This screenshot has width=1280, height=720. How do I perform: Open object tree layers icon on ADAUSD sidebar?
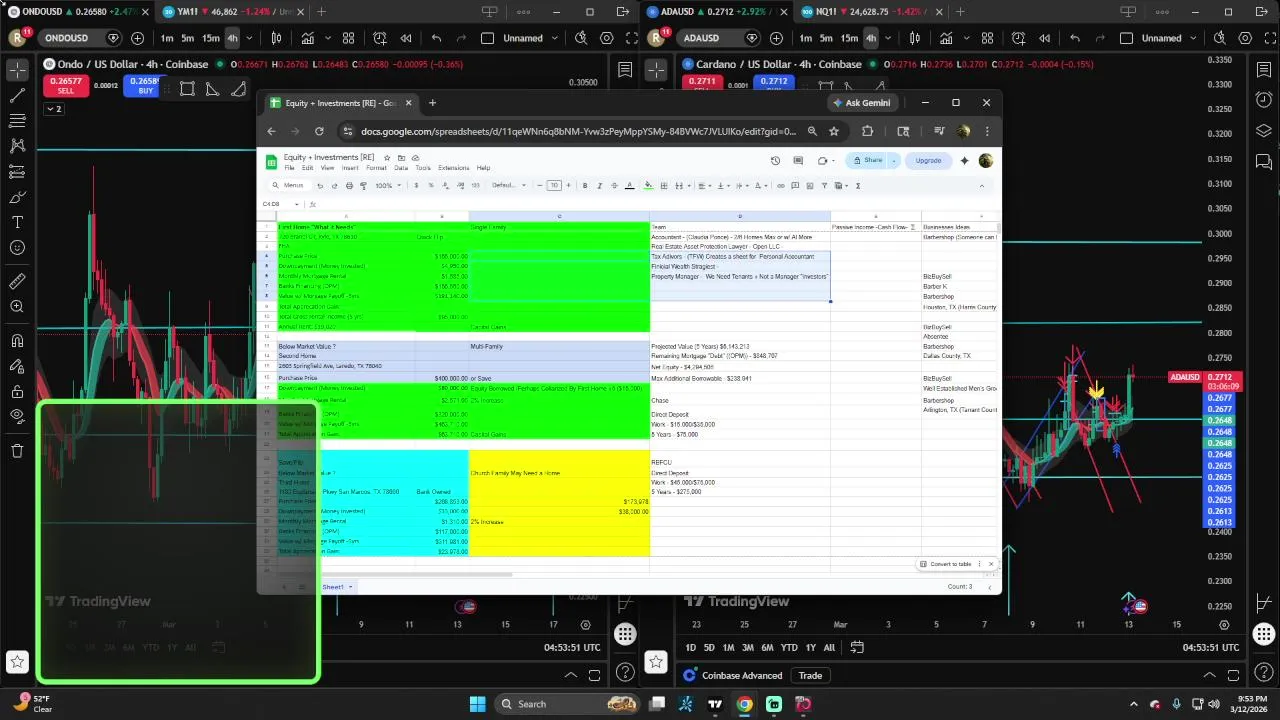(x=1264, y=131)
